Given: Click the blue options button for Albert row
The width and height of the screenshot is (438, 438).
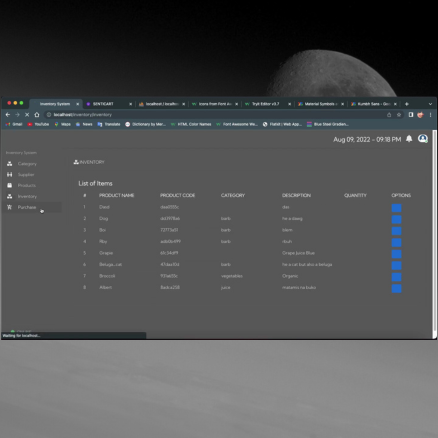Looking at the screenshot, I should 396,288.
